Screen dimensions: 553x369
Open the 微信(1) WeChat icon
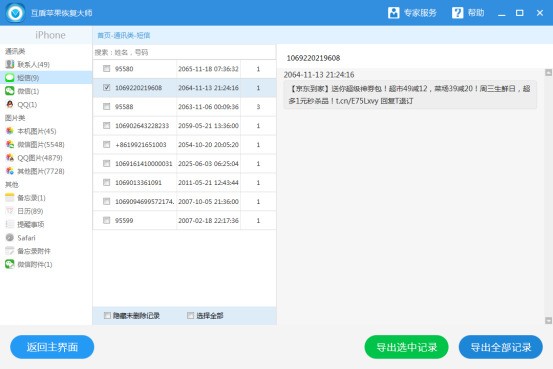point(10,91)
